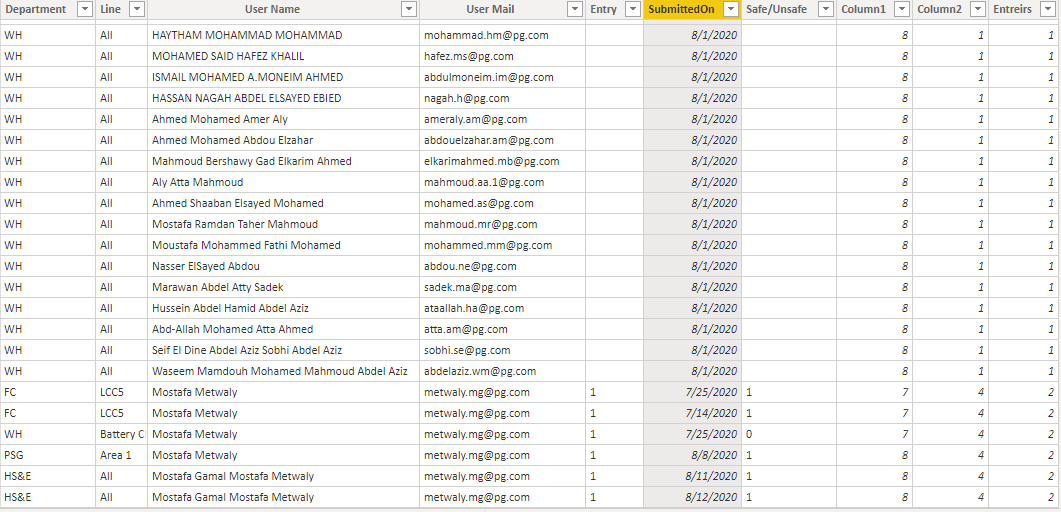Click cell Seif El Dine Abdel Aziz Sobhi Abdel Aziz
This screenshot has height=512, width=1061.
coord(284,350)
